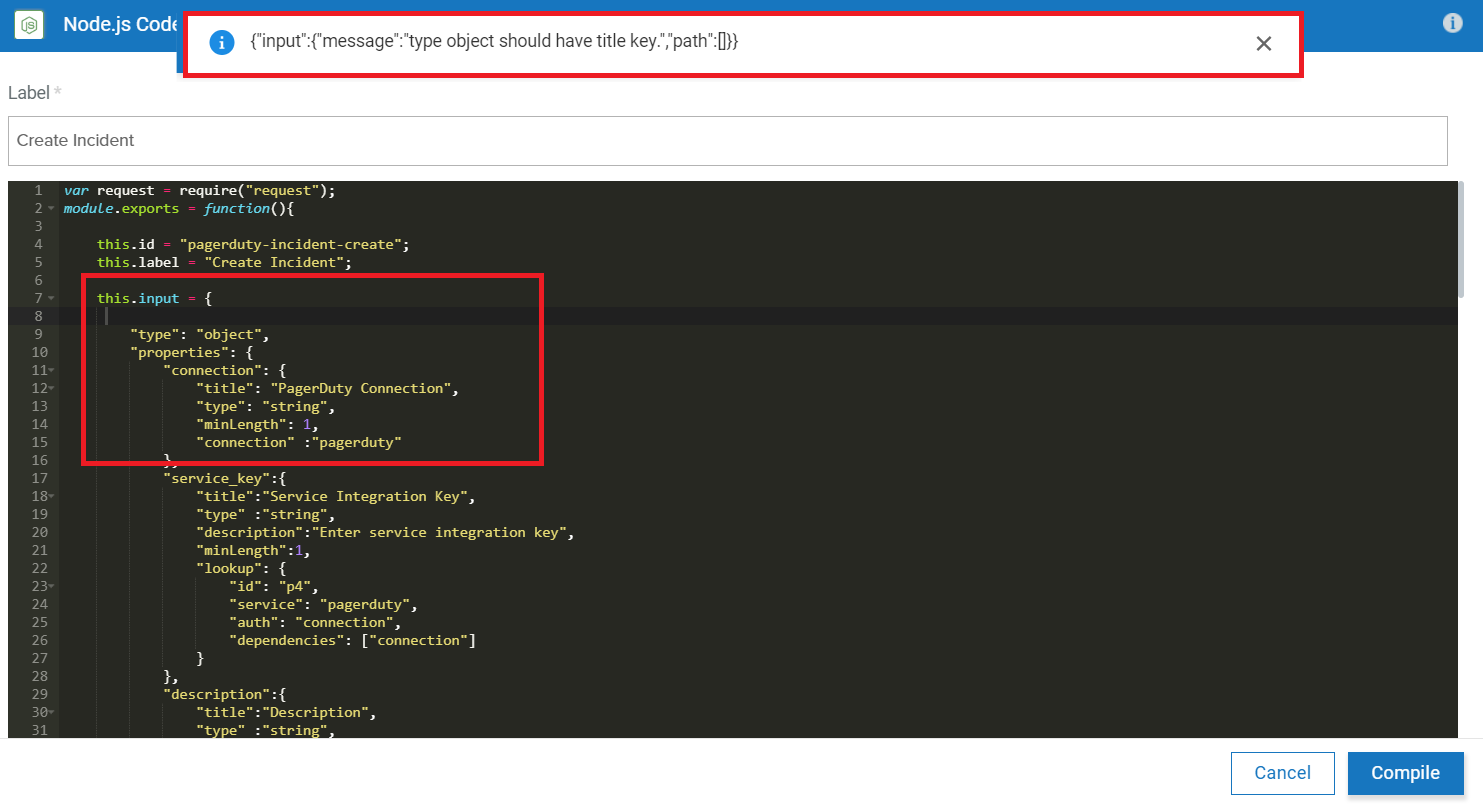Click "lookup" key on line 22
This screenshot has width=1483, height=805.
point(229,568)
